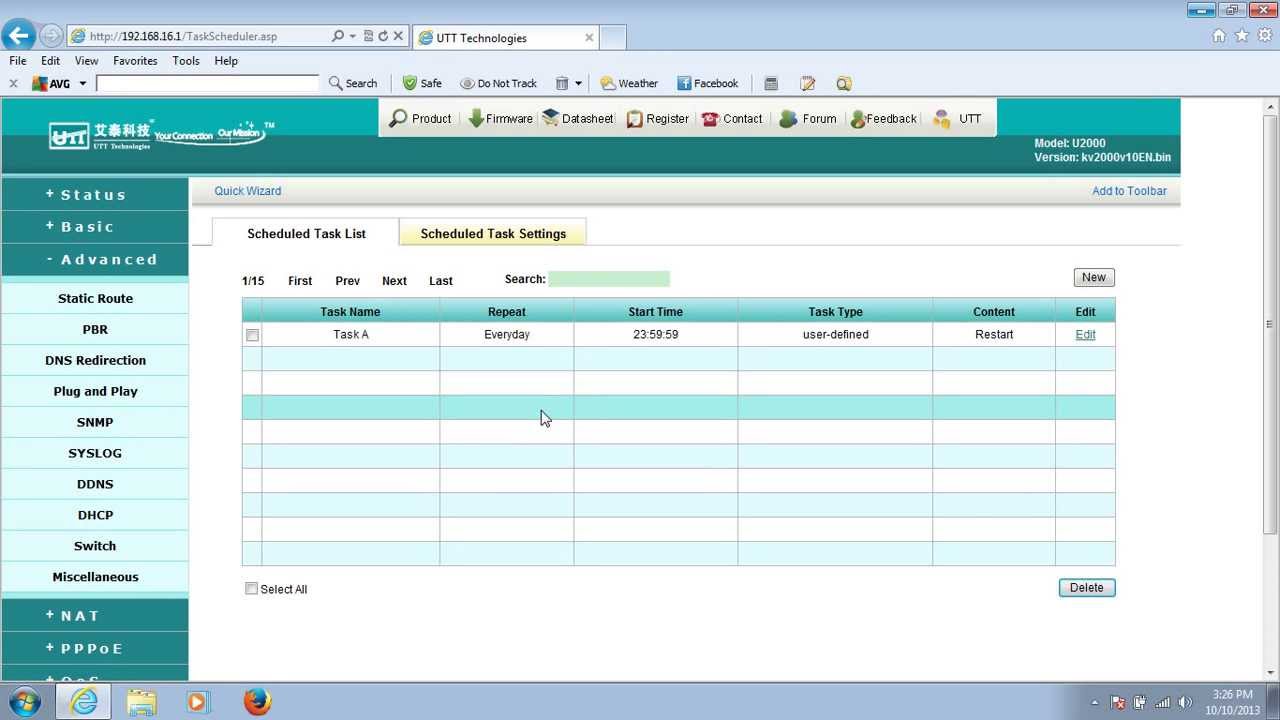This screenshot has width=1280, height=720.
Task: Click the volume speaker tray icon
Action: [1185, 702]
